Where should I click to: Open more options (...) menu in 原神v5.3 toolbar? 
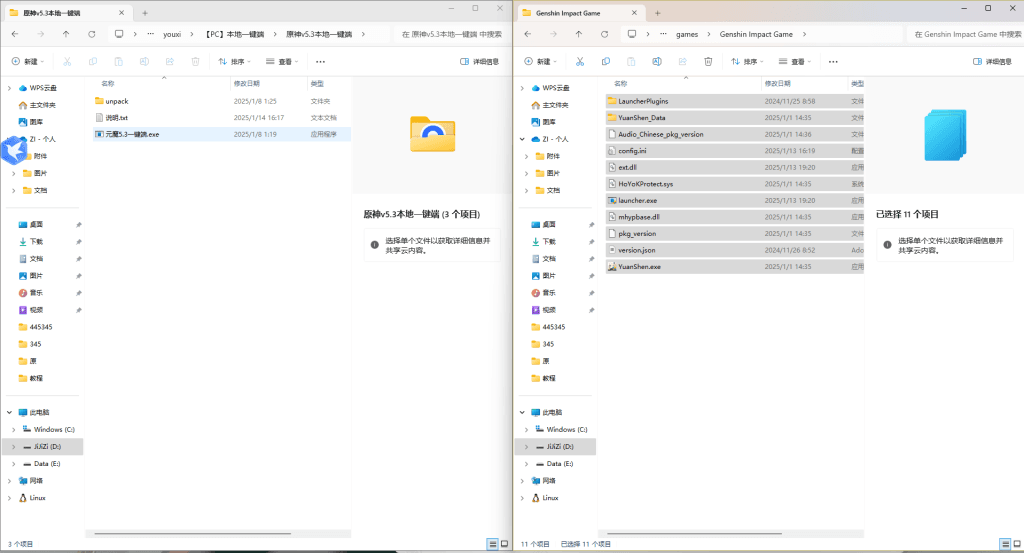[x=321, y=61]
